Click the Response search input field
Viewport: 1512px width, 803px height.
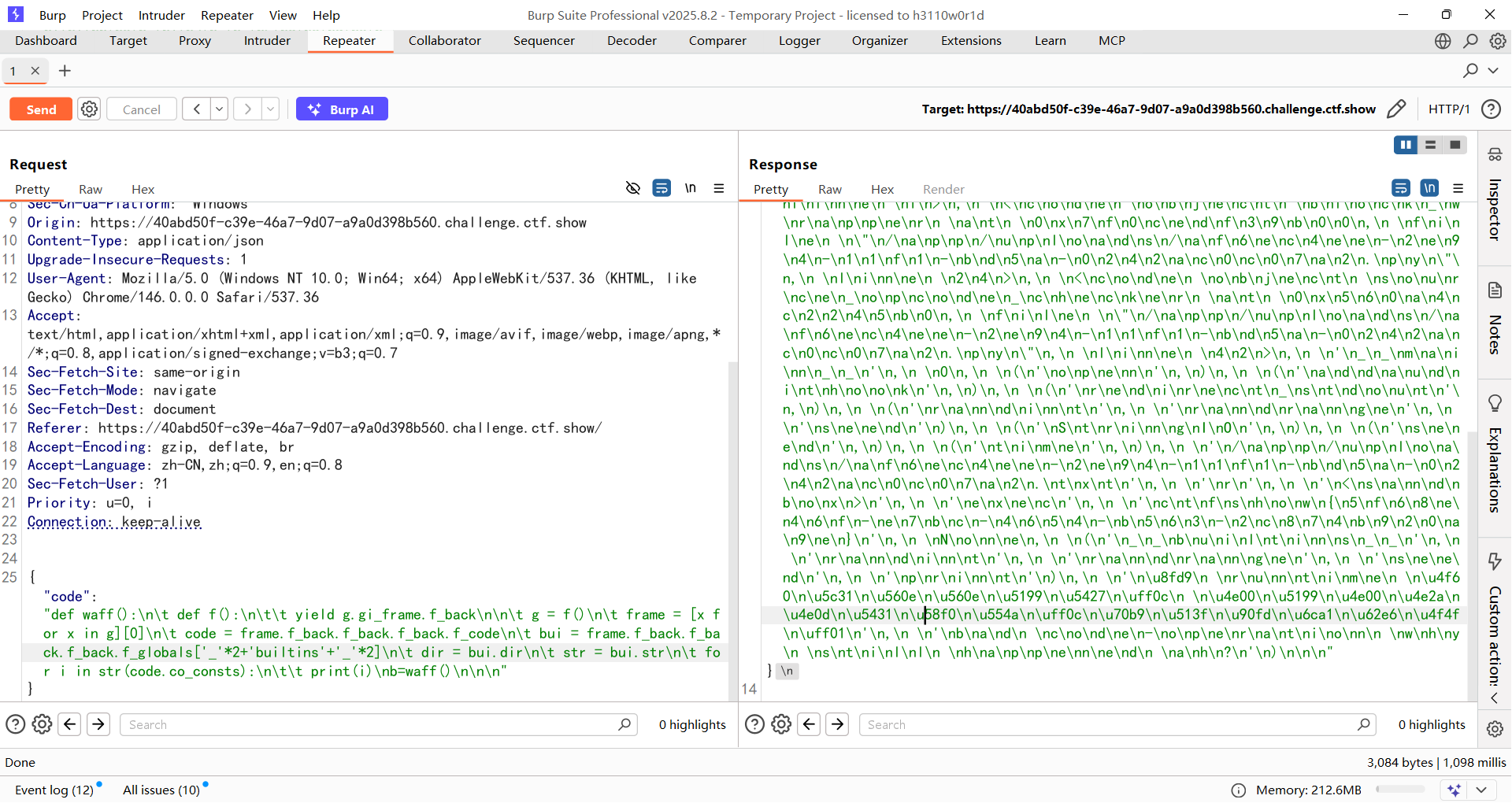(x=1110, y=724)
